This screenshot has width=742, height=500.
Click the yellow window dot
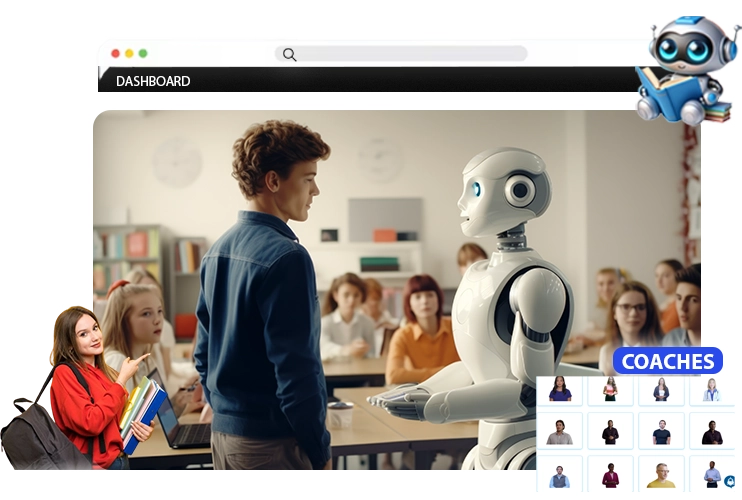tap(129, 53)
